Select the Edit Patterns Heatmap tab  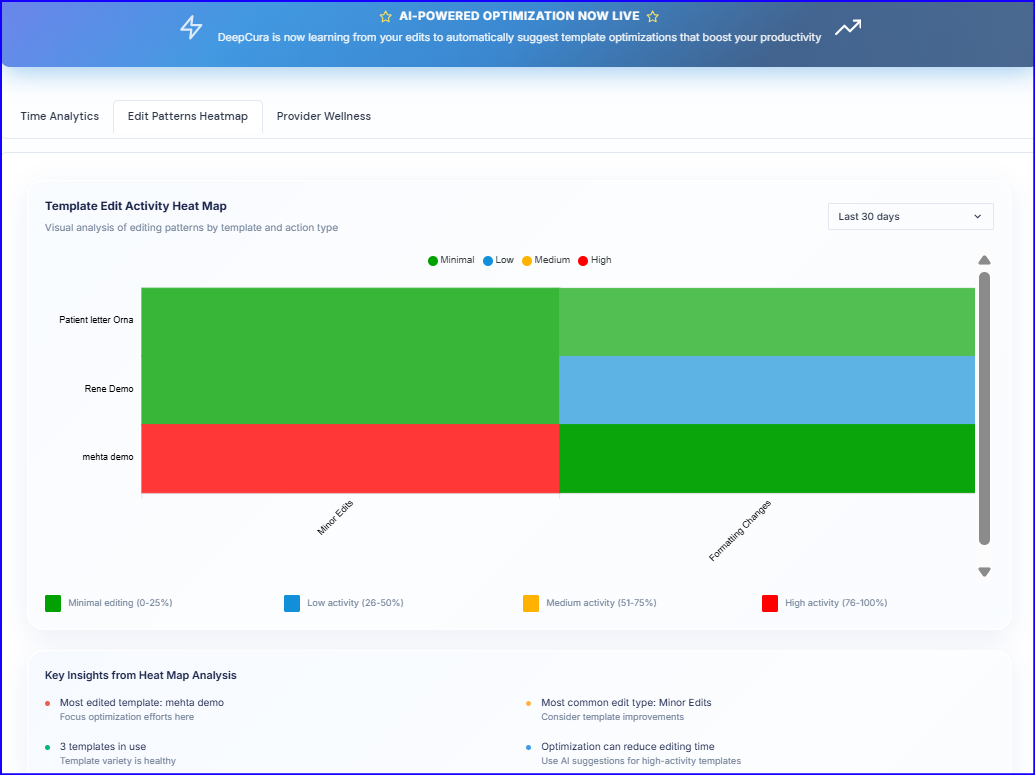(x=187, y=116)
